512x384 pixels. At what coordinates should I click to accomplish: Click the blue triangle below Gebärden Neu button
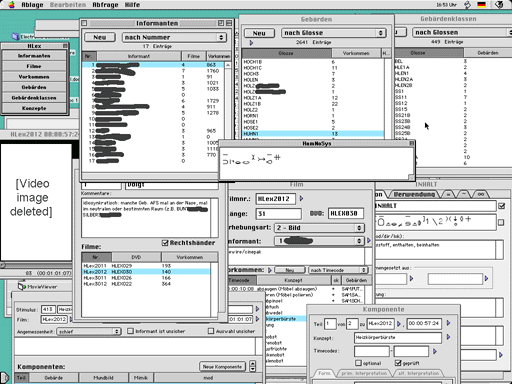251,43
